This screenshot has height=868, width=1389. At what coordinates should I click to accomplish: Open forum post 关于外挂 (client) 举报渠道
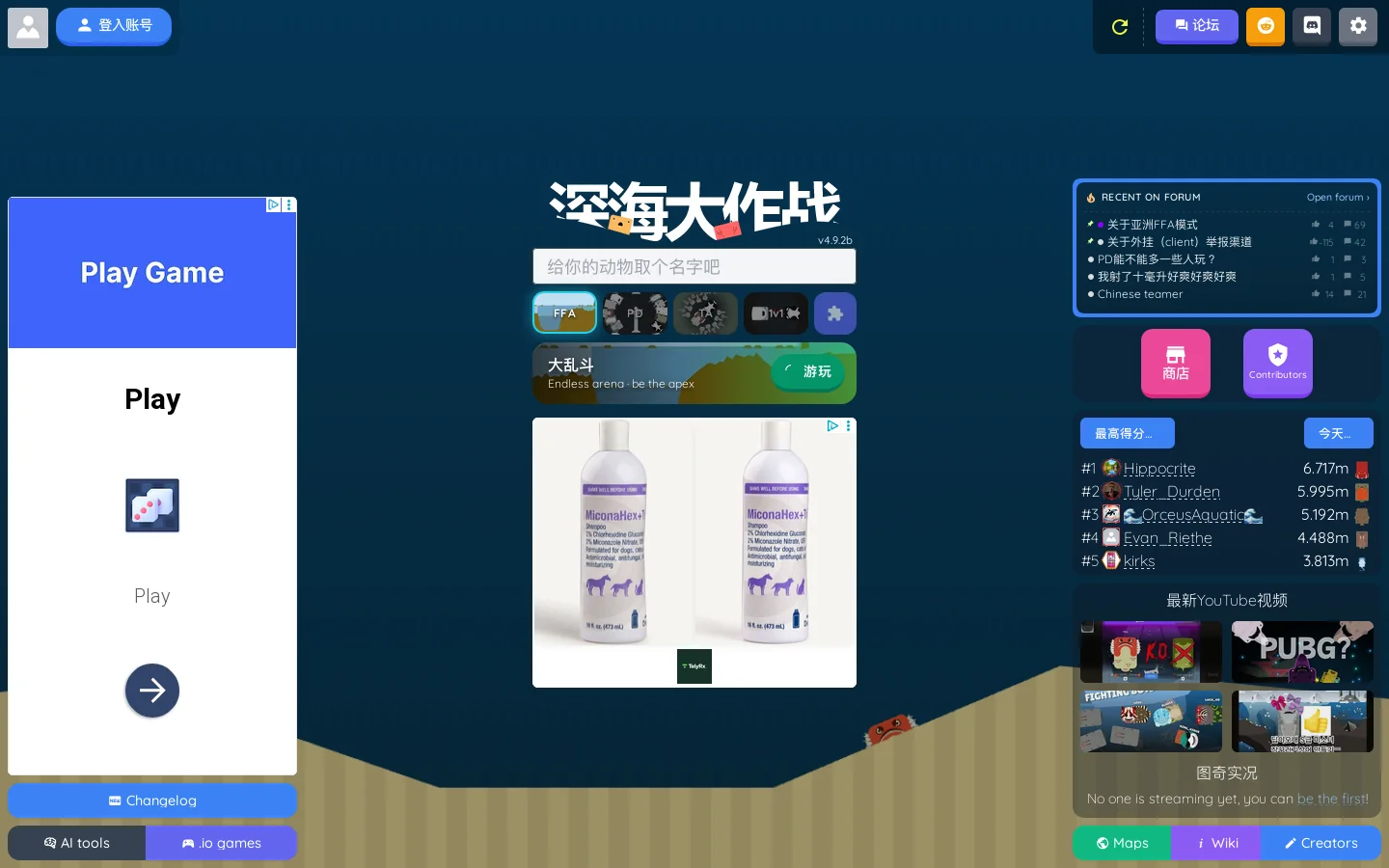click(x=1179, y=242)
